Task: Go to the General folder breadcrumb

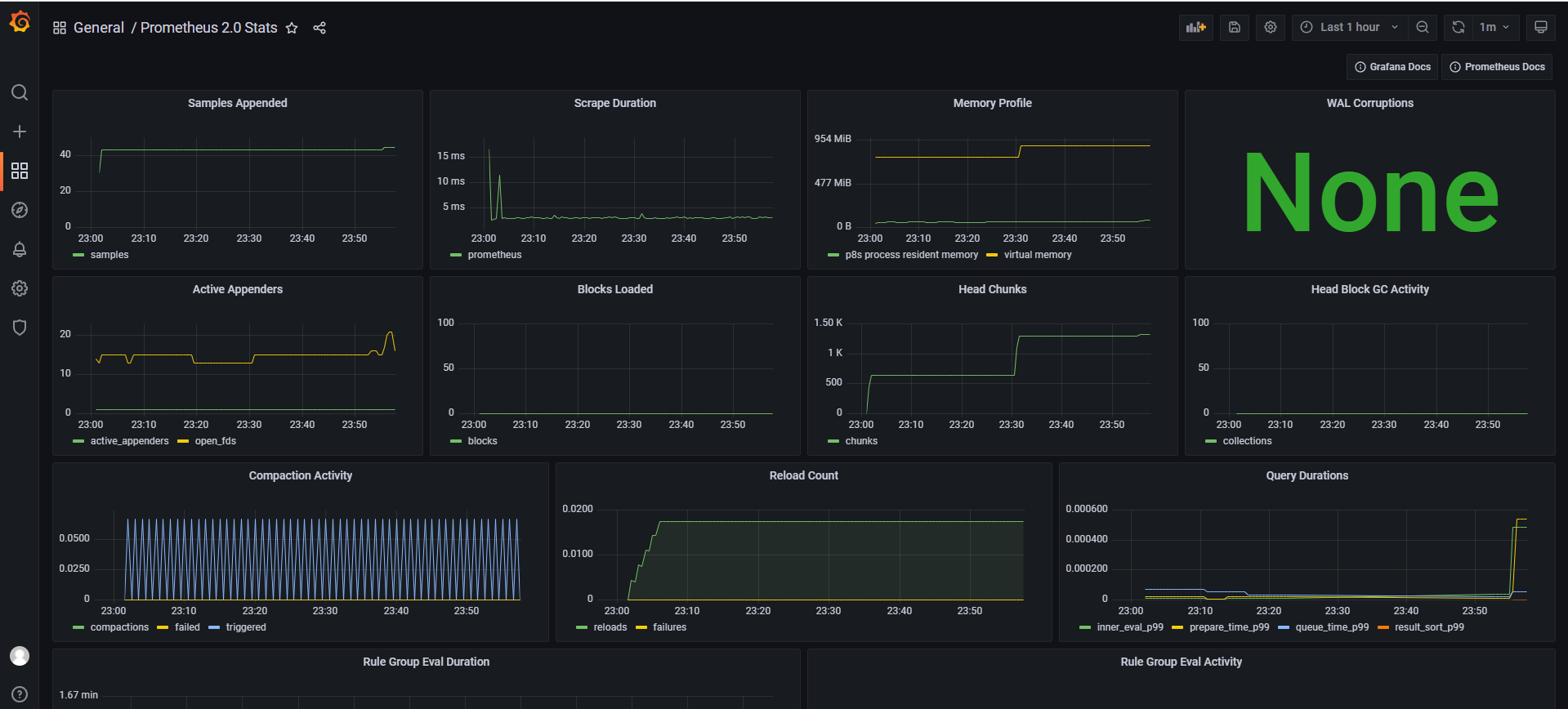Action: pyautogui.click(x=99, y=28)
